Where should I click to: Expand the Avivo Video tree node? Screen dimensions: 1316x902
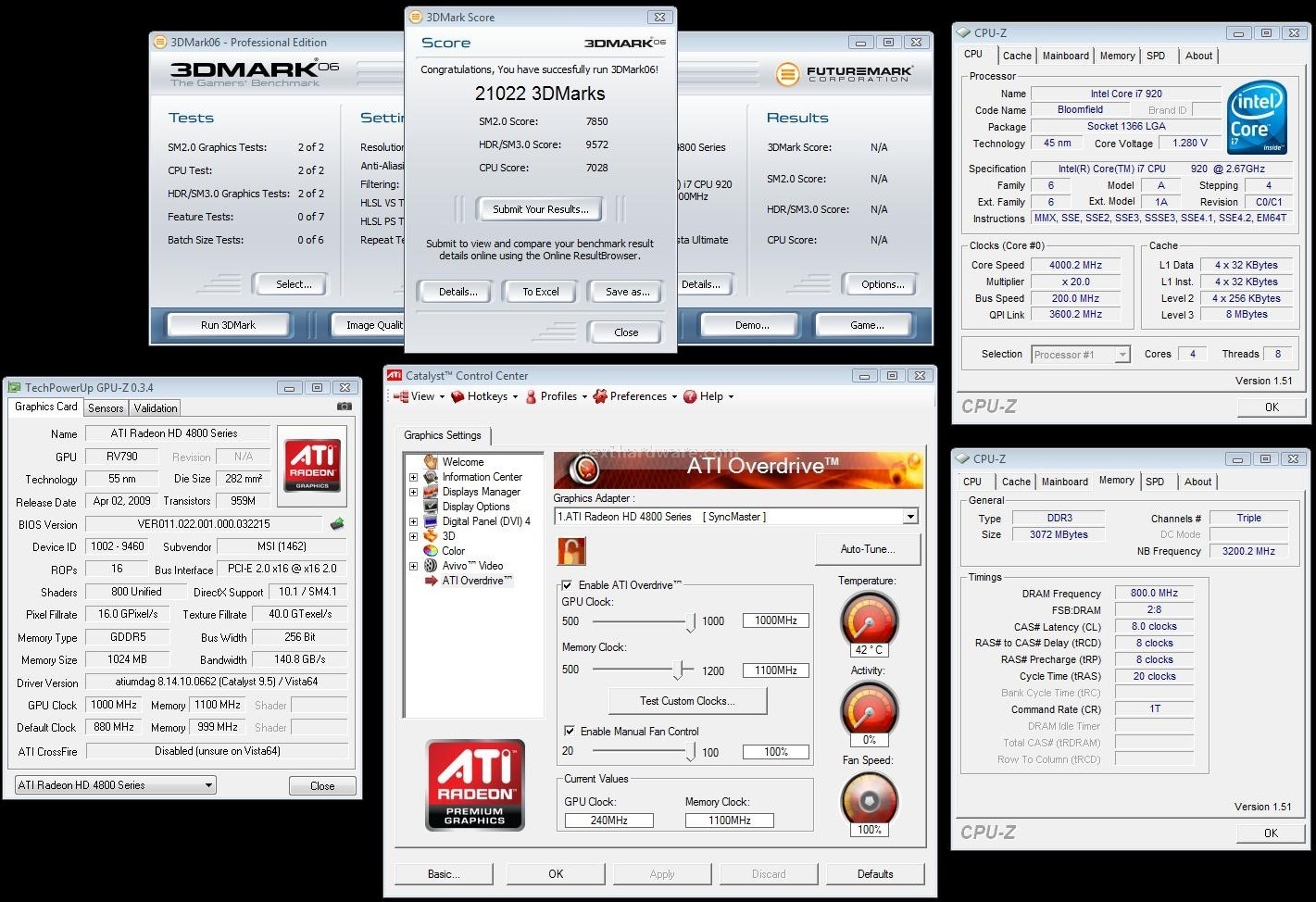pos(413,566)
